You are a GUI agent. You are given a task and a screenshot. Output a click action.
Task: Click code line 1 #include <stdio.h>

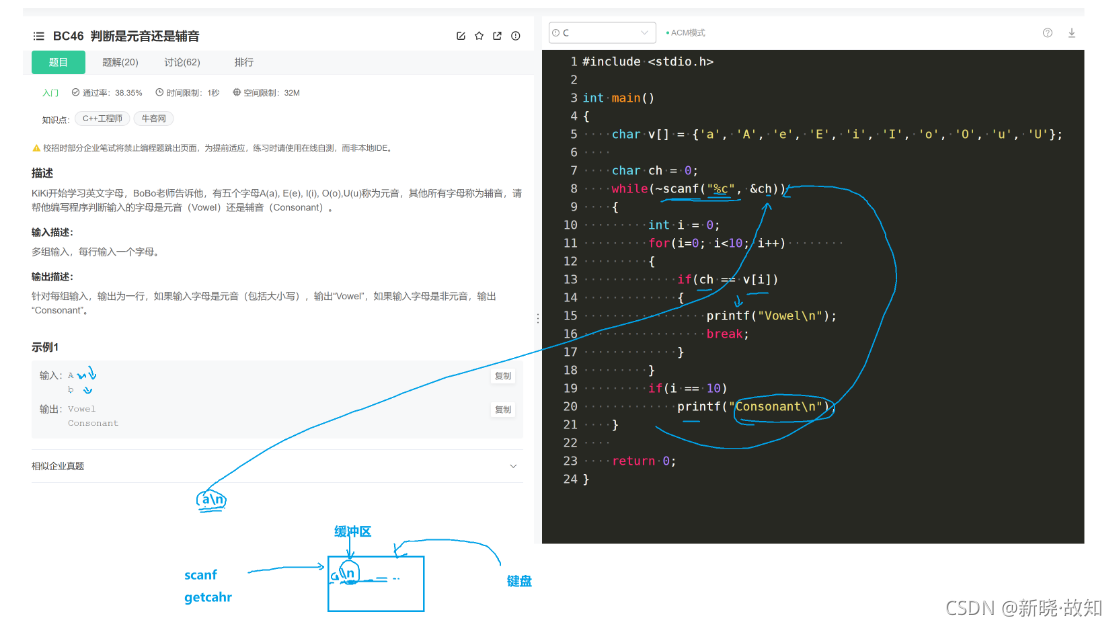(648, 61)
